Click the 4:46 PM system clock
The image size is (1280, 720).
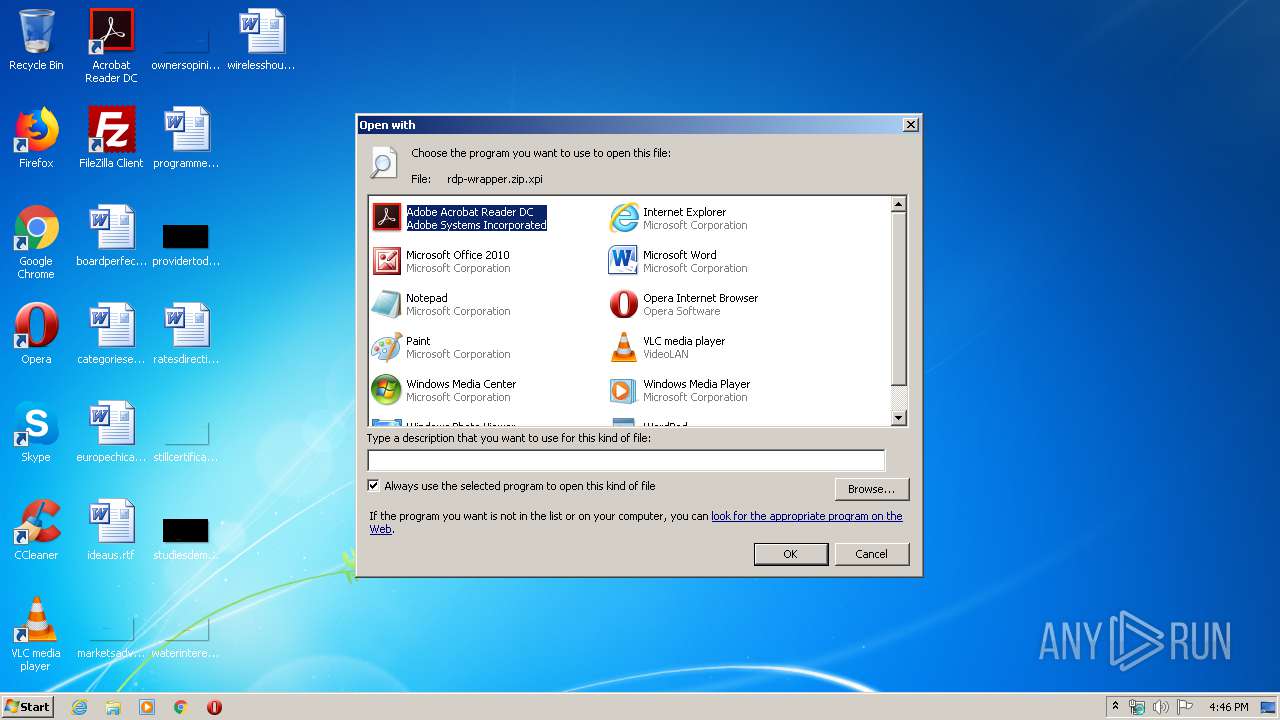[1228, 707]
